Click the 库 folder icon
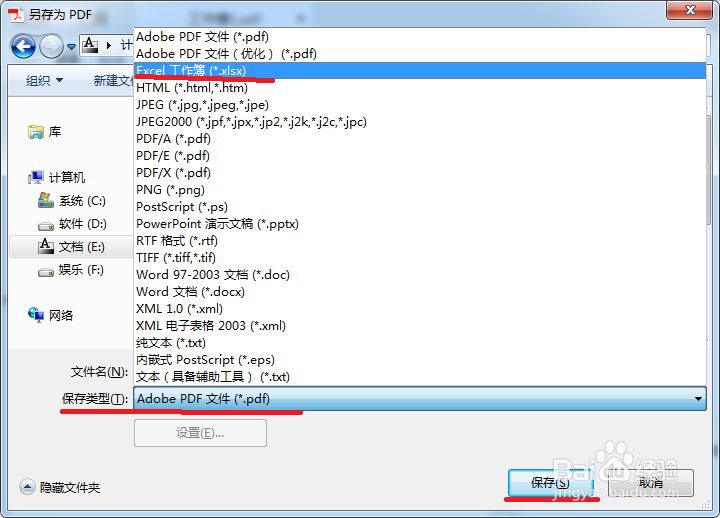Screen dimensions: 720x518 coord(35,132)
